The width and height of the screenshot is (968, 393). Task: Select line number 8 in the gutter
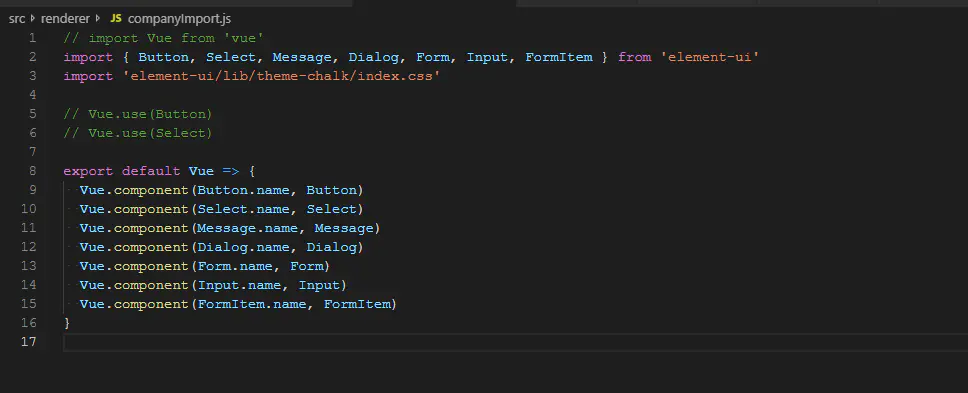point(33,171)
